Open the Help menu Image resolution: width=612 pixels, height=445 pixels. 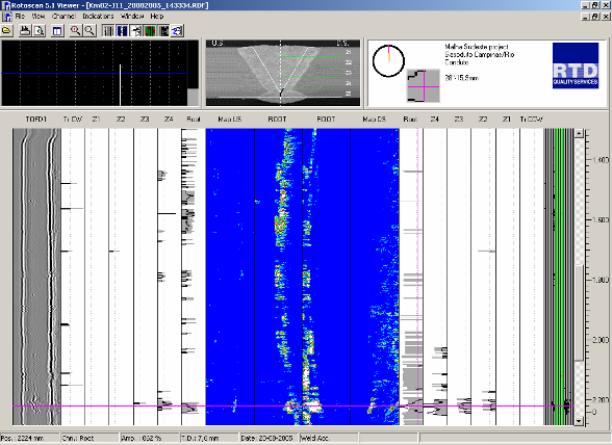click(157, 17)
